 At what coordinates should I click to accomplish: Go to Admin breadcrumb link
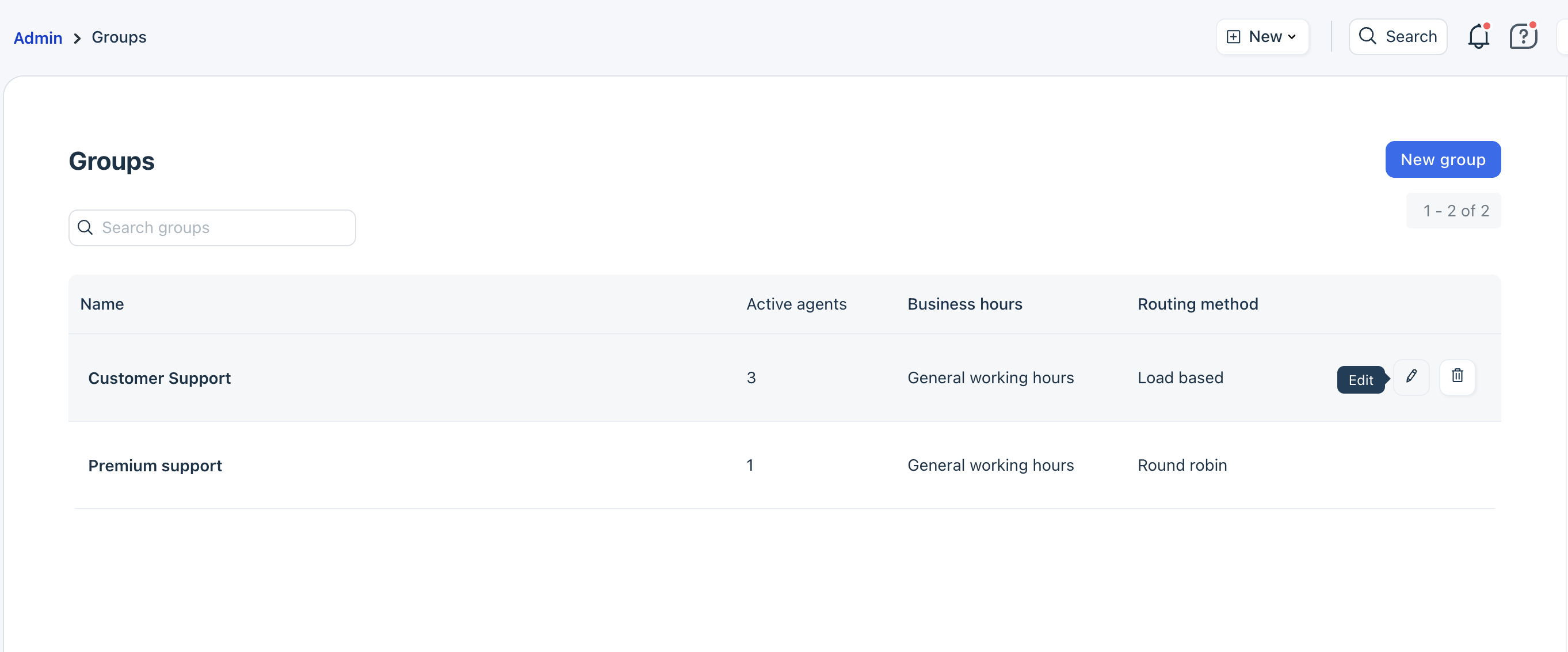[38, 38]
